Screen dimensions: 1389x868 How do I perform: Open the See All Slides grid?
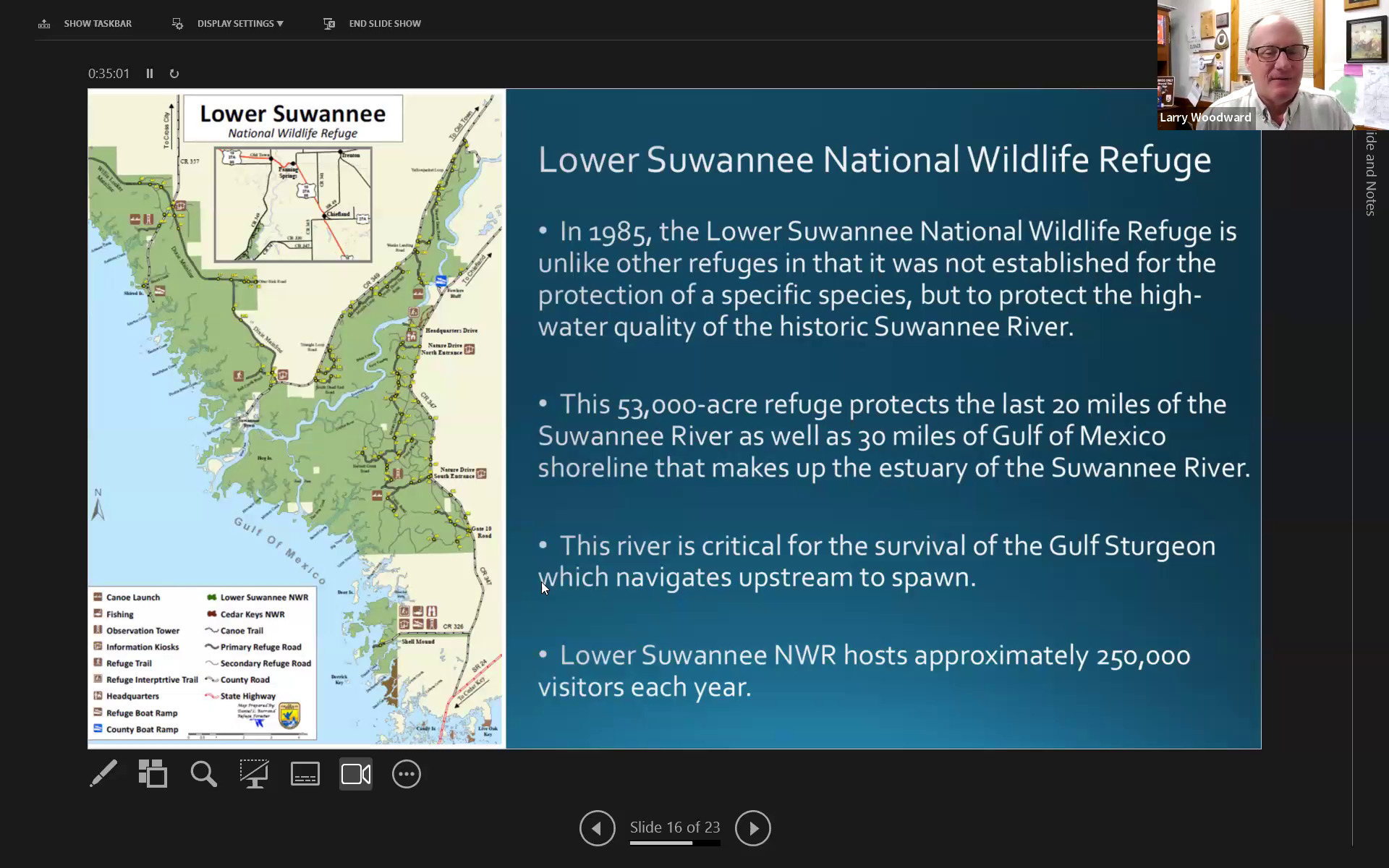tap(153, 774)
